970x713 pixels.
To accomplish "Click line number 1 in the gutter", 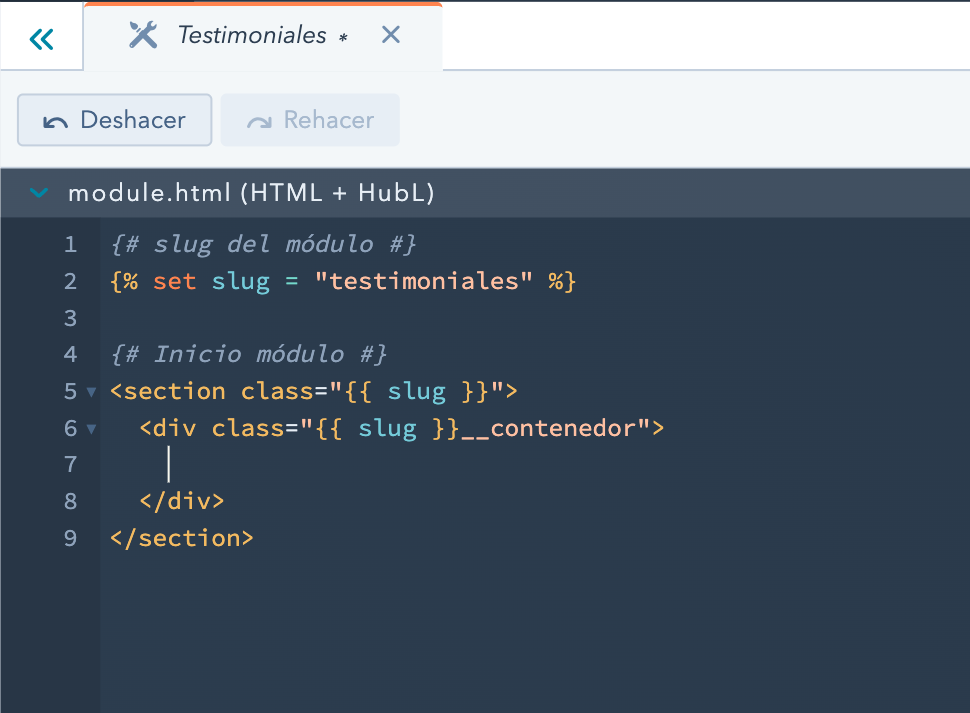I will pyautogui.click(x=70, y=245).
